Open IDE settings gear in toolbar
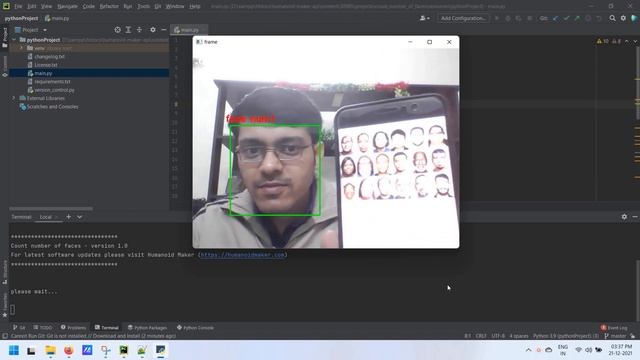The image size is (640, 360). [623, 18]
